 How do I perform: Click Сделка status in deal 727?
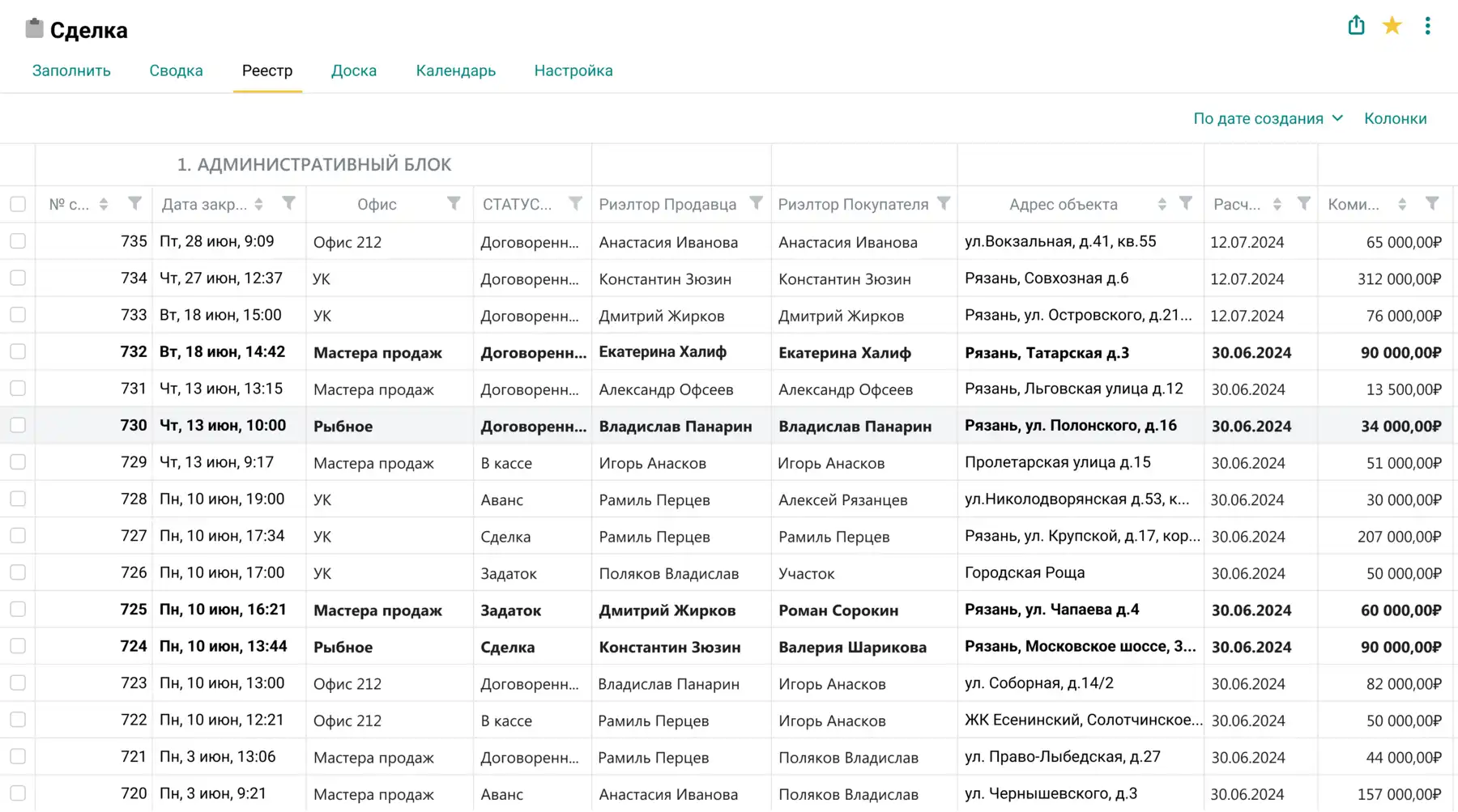tap(505, 537)
